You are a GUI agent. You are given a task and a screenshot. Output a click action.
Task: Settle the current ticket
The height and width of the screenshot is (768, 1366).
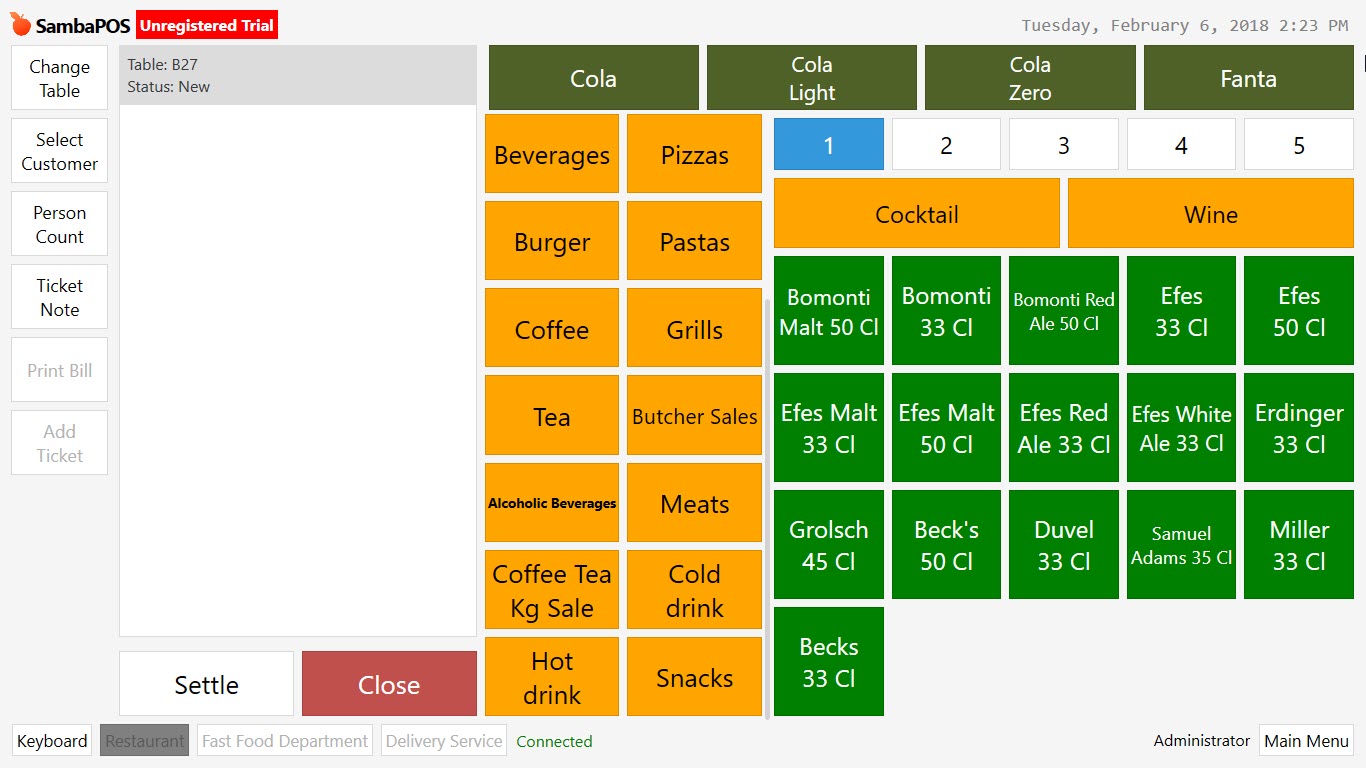[206, 684]
